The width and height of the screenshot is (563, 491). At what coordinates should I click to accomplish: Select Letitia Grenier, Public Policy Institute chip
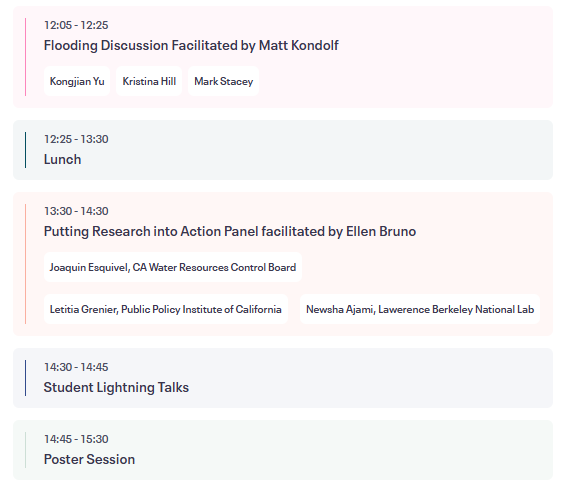coord(166,309)
